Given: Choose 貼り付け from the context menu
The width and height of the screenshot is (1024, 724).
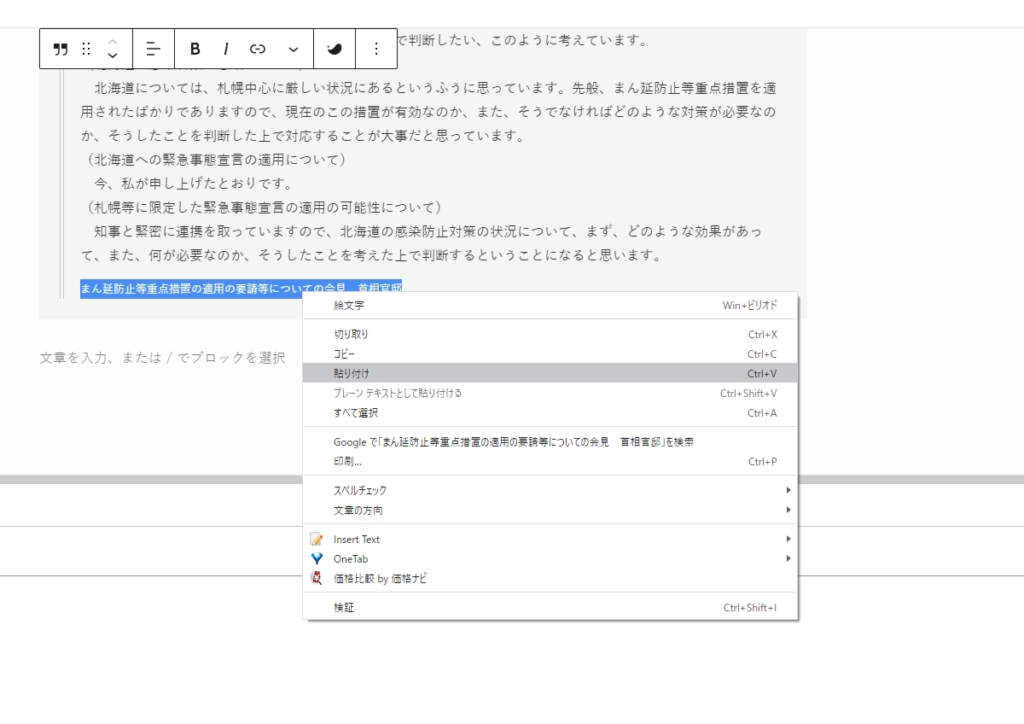Looking at the screenshot, I should click(351, 373).
